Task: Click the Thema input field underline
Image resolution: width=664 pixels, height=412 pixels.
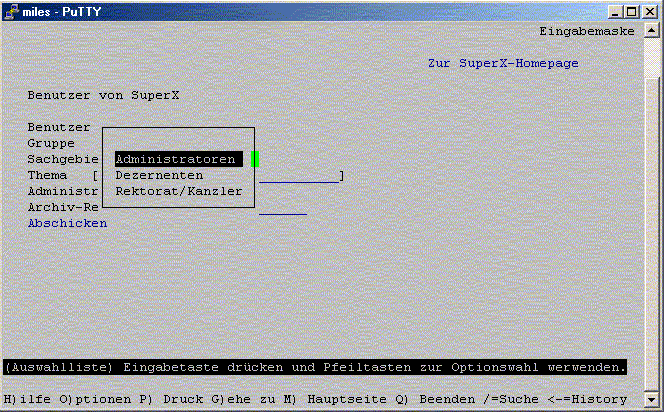Action: [299, 182]
